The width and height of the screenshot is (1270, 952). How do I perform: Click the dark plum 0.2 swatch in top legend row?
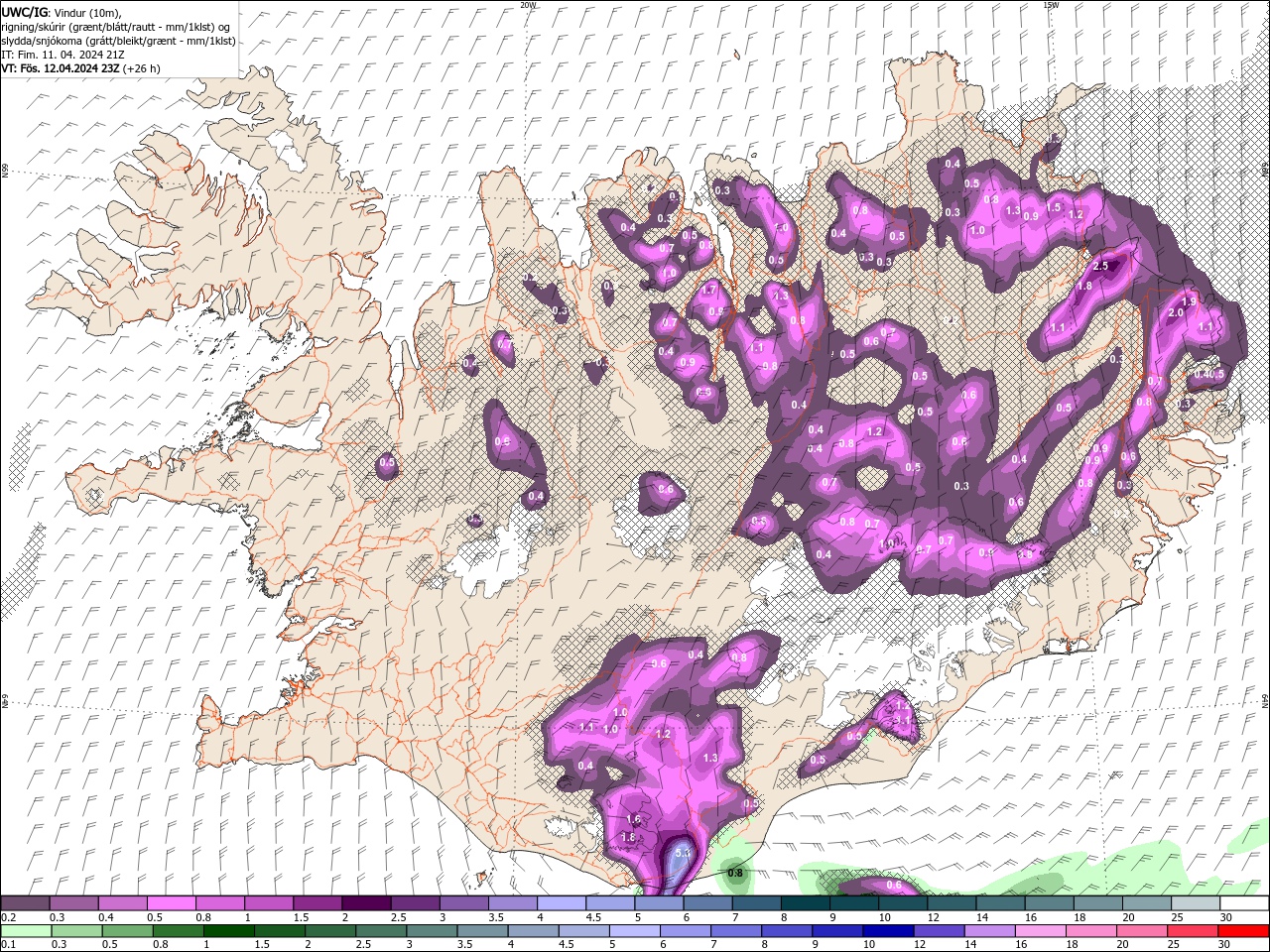coord(25,903)
